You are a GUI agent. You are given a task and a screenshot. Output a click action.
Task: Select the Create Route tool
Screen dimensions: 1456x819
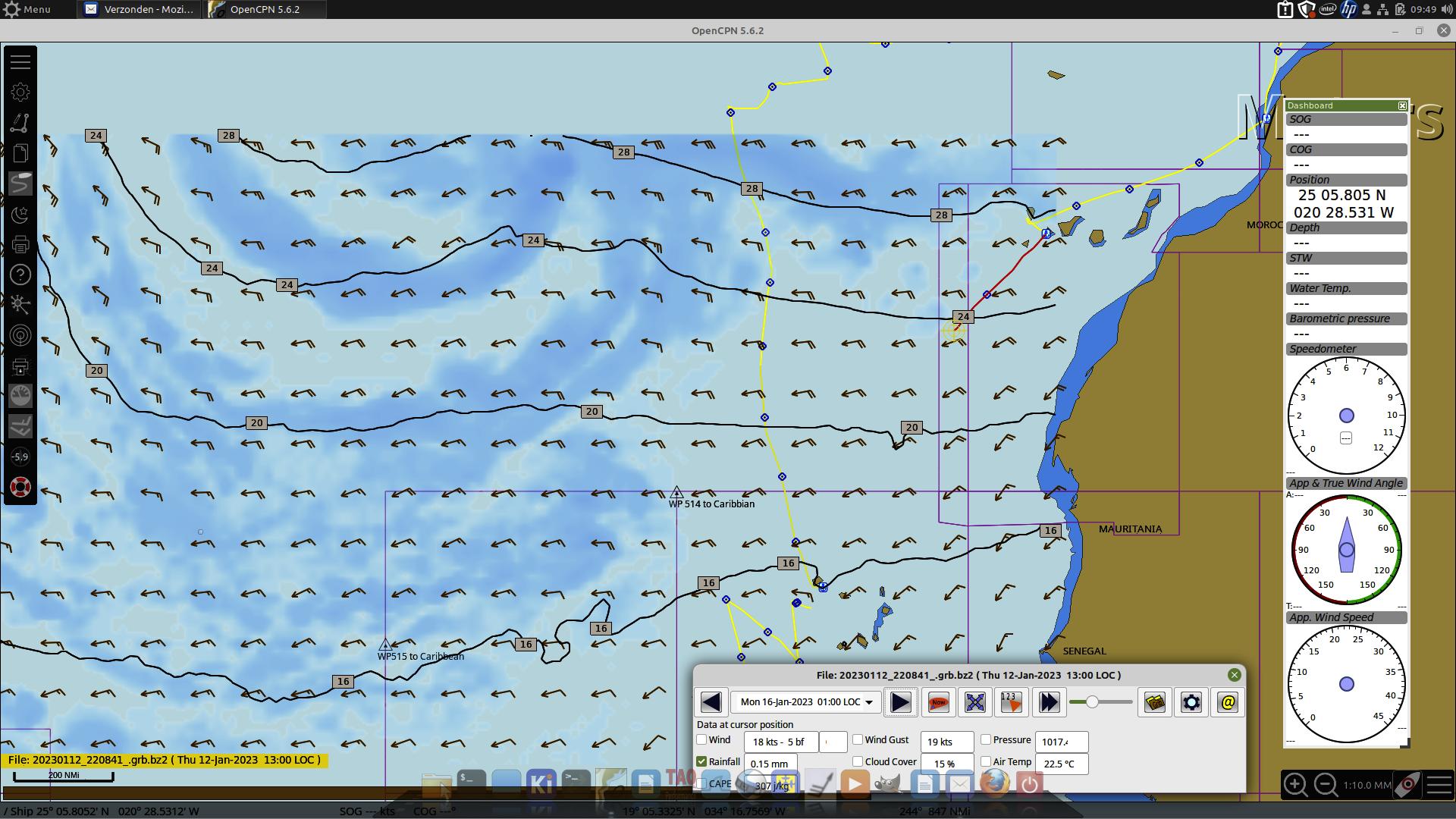[20, 123]
